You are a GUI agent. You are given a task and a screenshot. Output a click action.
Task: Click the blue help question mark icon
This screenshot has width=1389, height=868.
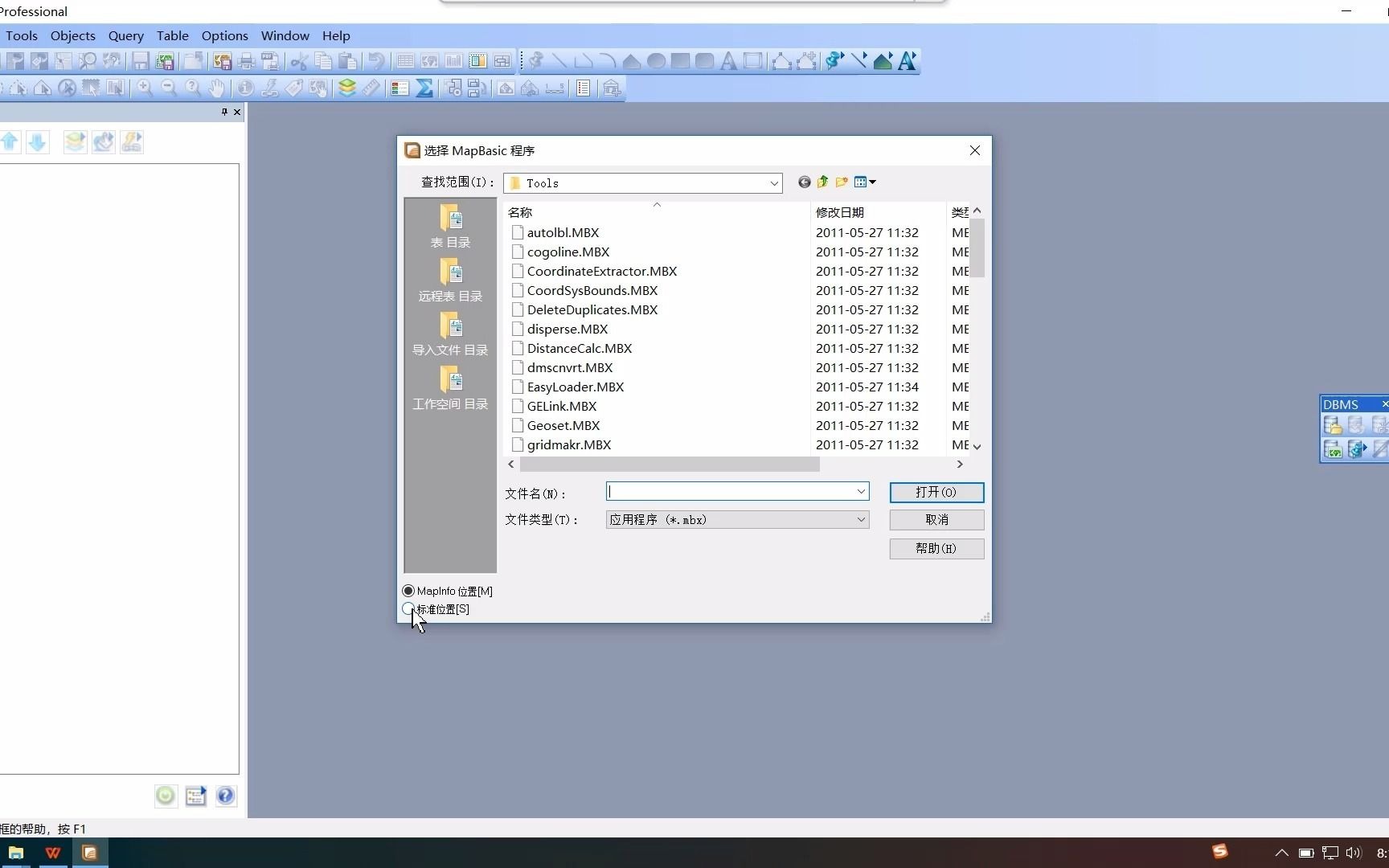pos(226,796)
